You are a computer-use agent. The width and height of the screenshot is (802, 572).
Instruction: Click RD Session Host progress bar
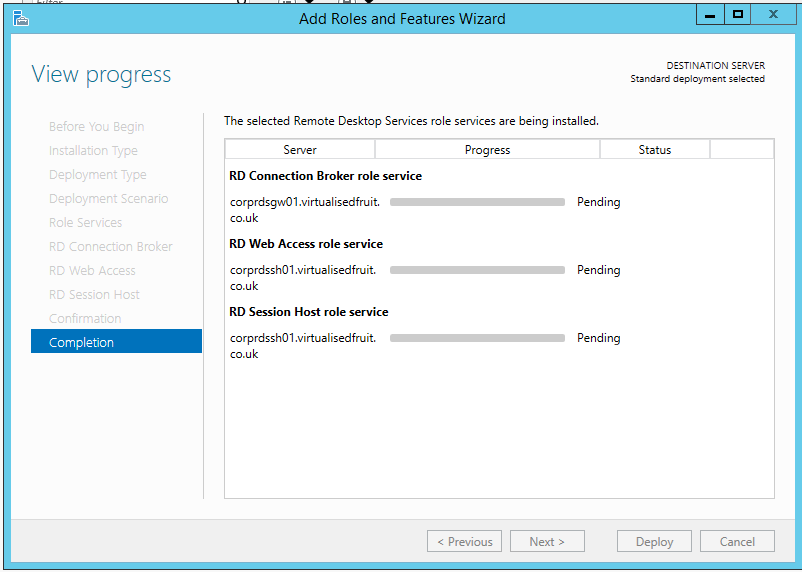tap(477, 338)
